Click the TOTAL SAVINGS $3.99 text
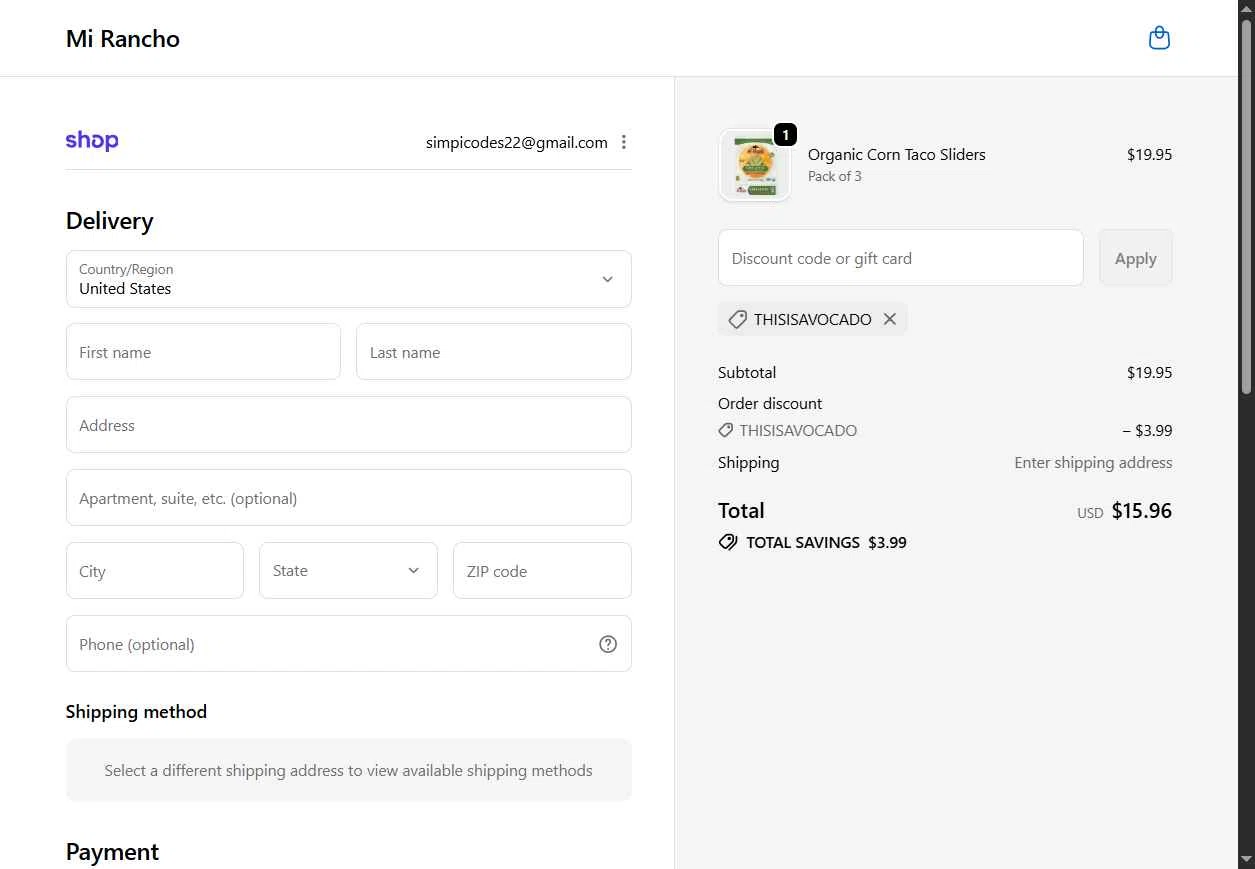Image resolution: width=1255 pixels, height=869 pixels. (826, 542)
